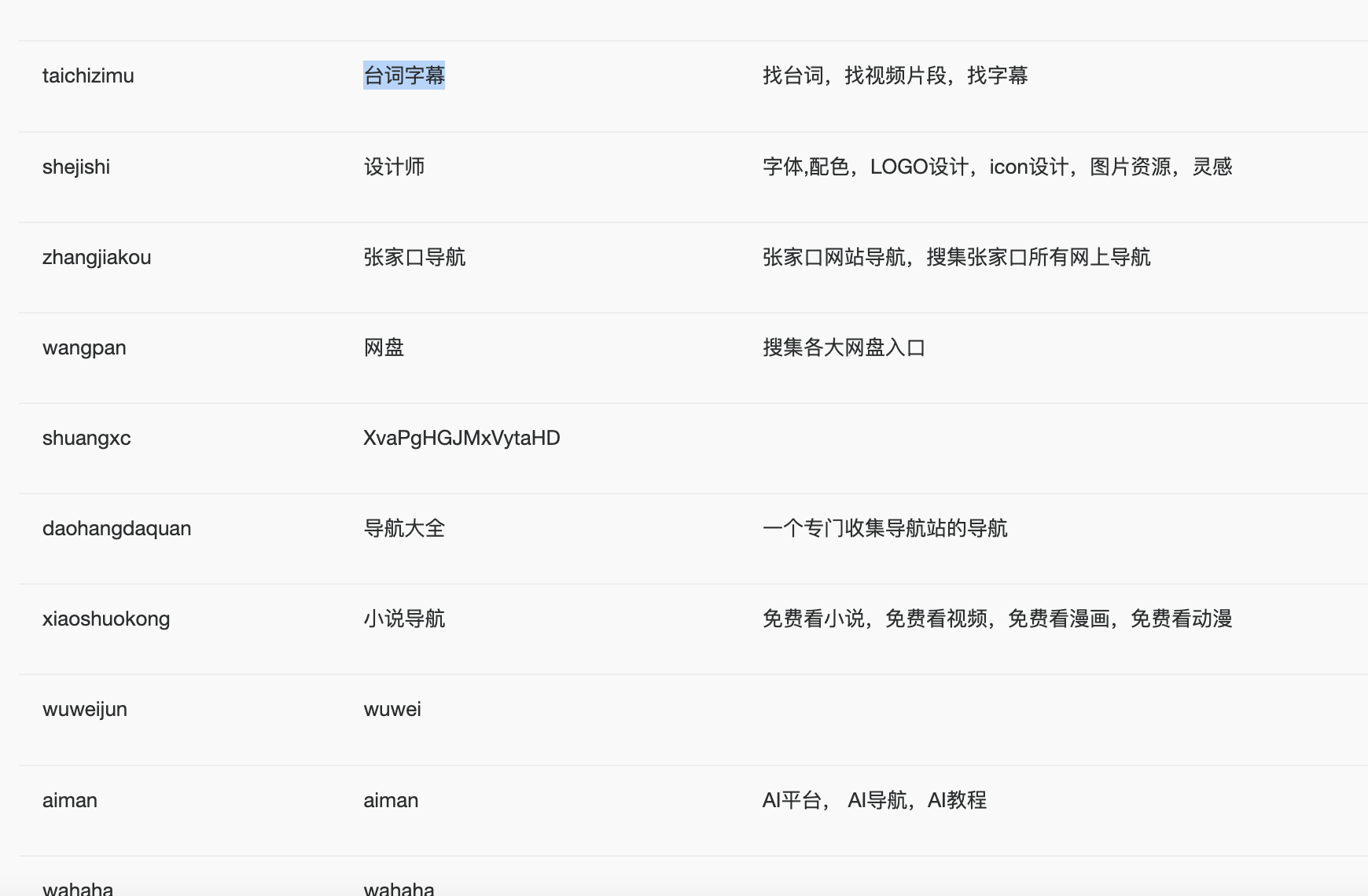Select the 'daohangdaquan' cell
The image size is (1368, 896).
point(117,528)
